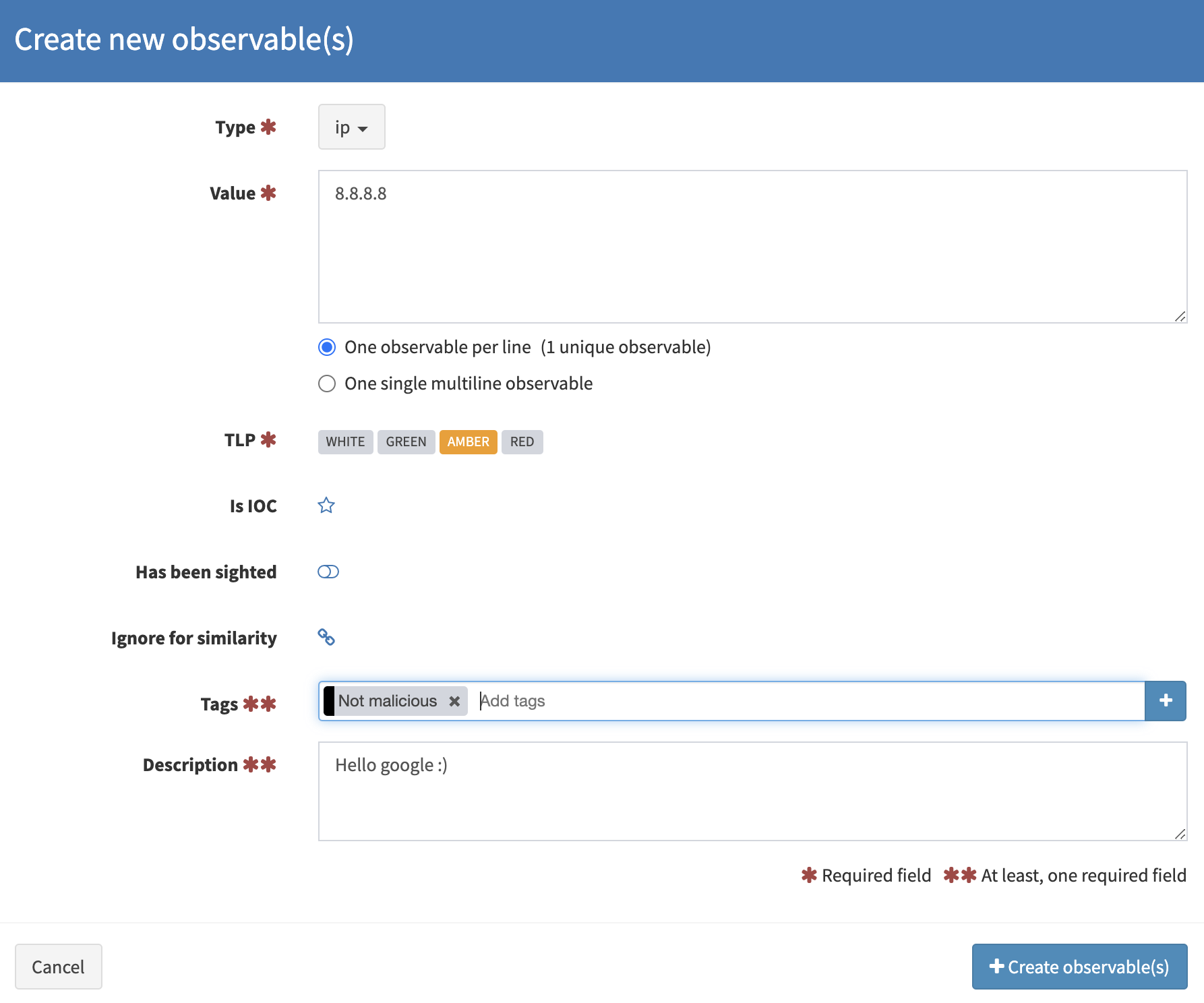Screen dimensions: 1204x1003
Task: Click the '(1 unique observable)' count text
Action: pyautogui.click(x=626, y=347)
